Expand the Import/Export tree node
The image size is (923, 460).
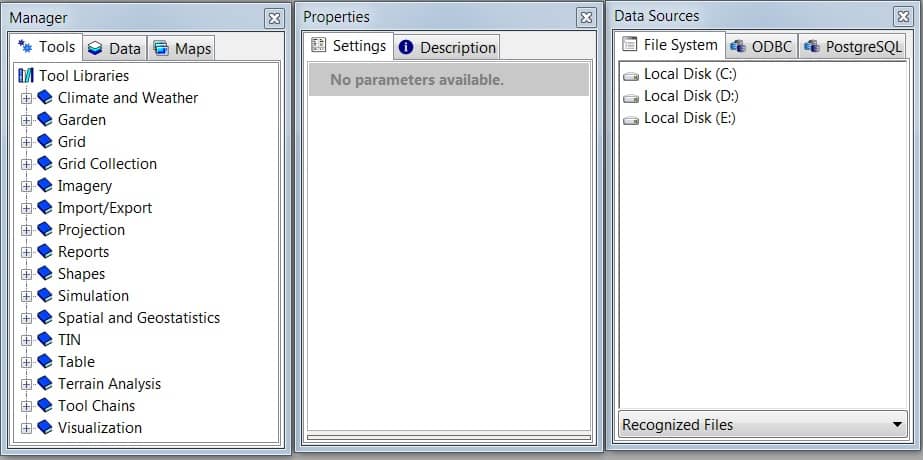click(x=26, y=209)
